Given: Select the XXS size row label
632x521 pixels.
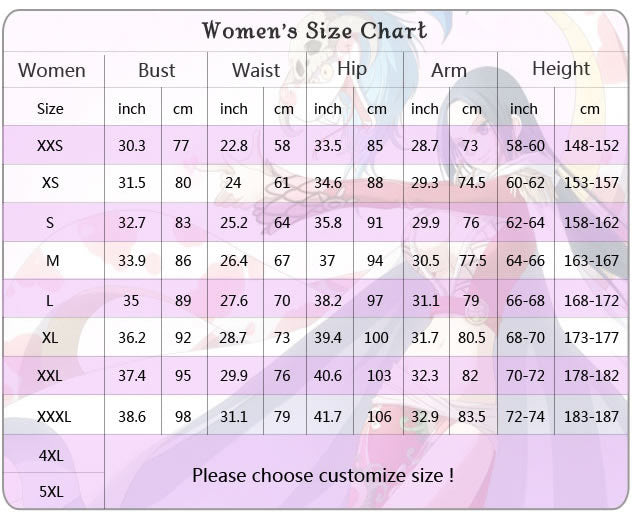Looking at the screenshot, I should click(x=50, y=146).
